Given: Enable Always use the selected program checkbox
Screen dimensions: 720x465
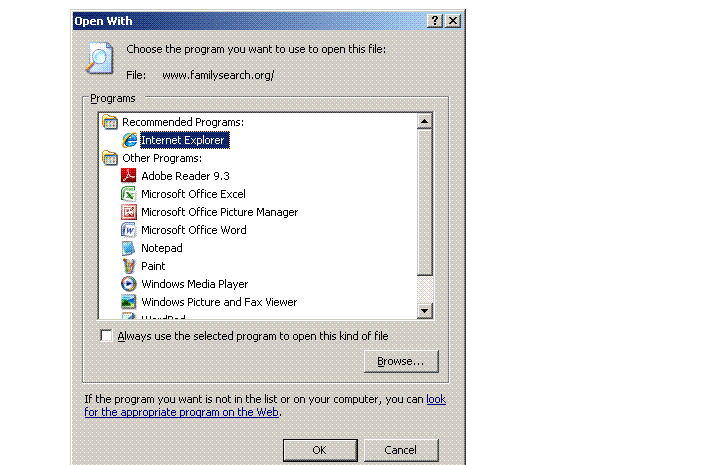Looking at the screenshot, I should pyautogui.click(x=106, y=336).
